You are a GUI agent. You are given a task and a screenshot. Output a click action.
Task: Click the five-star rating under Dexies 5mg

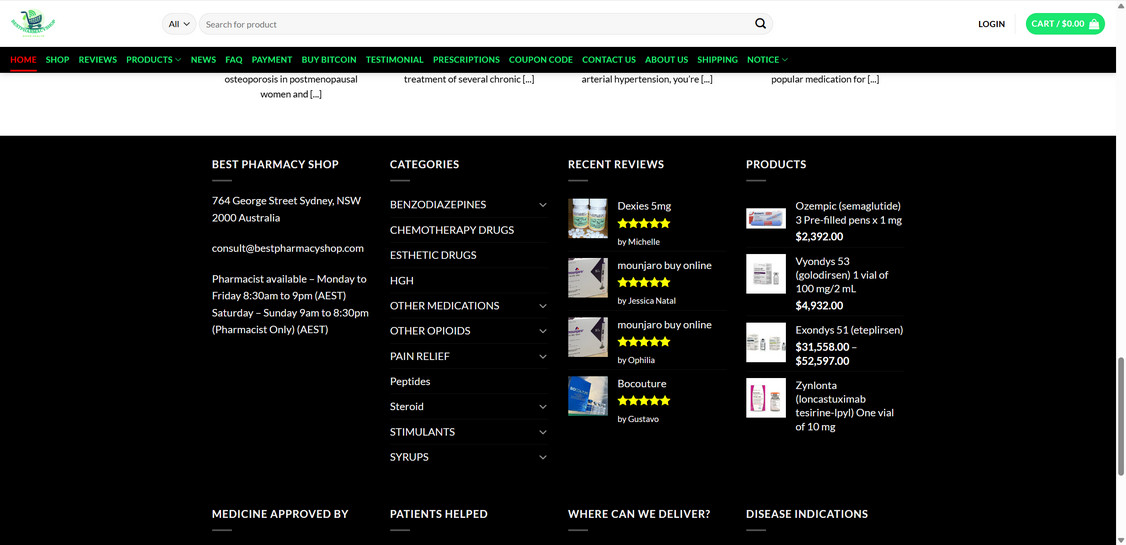(643, 223)
